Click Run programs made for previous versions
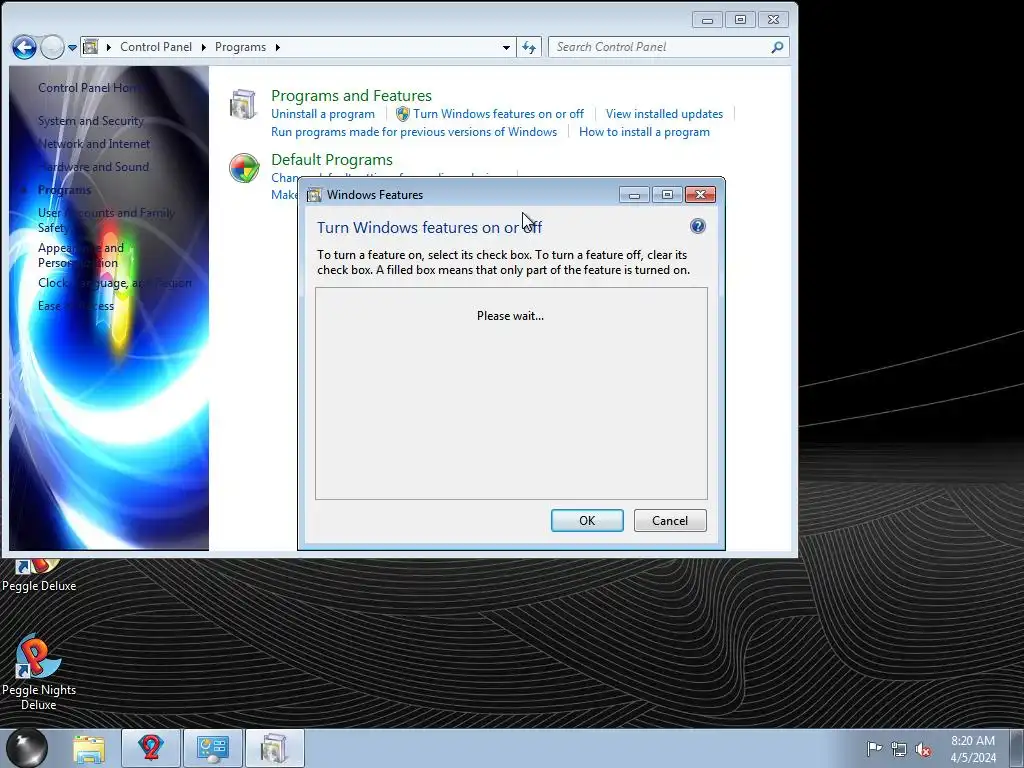Screen dimensions: 1024x768 tap(414, 132)
